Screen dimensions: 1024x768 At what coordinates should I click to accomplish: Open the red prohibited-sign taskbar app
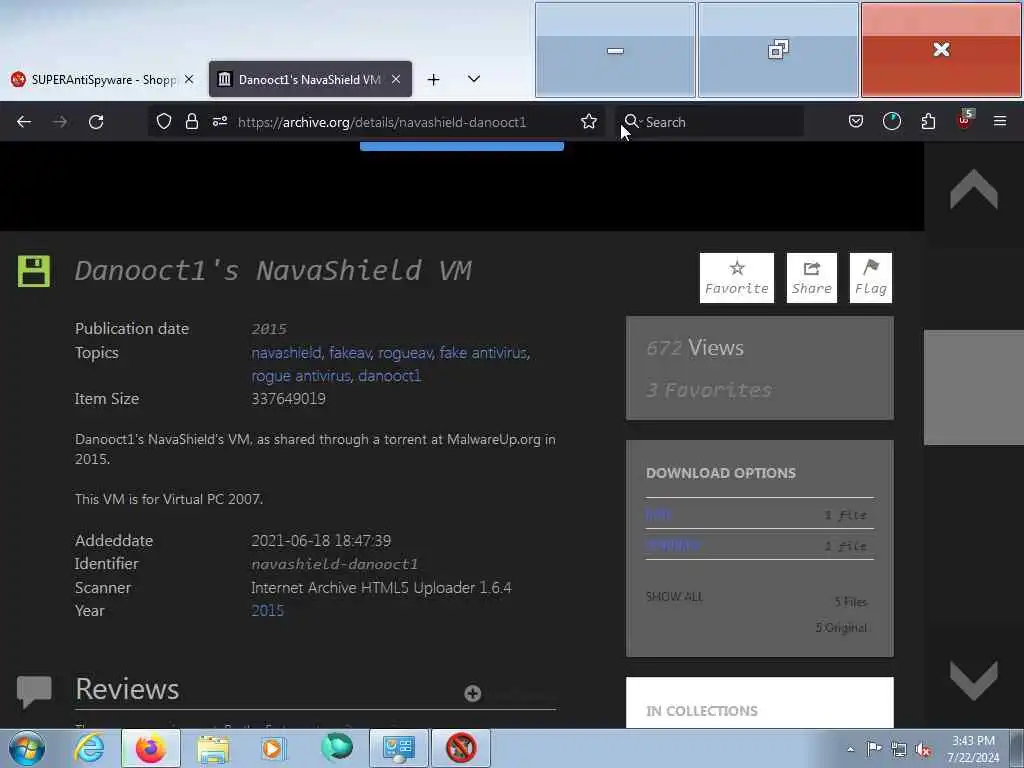(x=461, y=748)
